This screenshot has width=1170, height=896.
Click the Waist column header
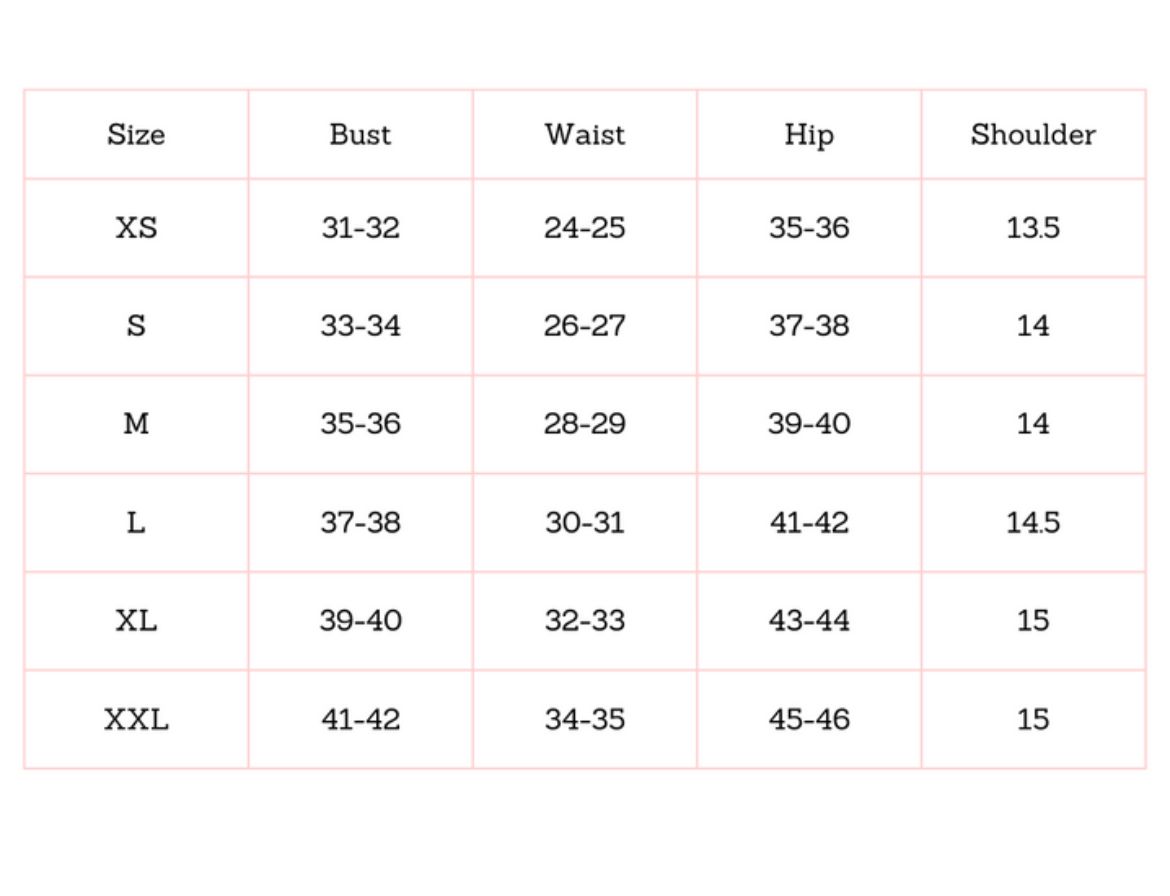tap(584, 135)
